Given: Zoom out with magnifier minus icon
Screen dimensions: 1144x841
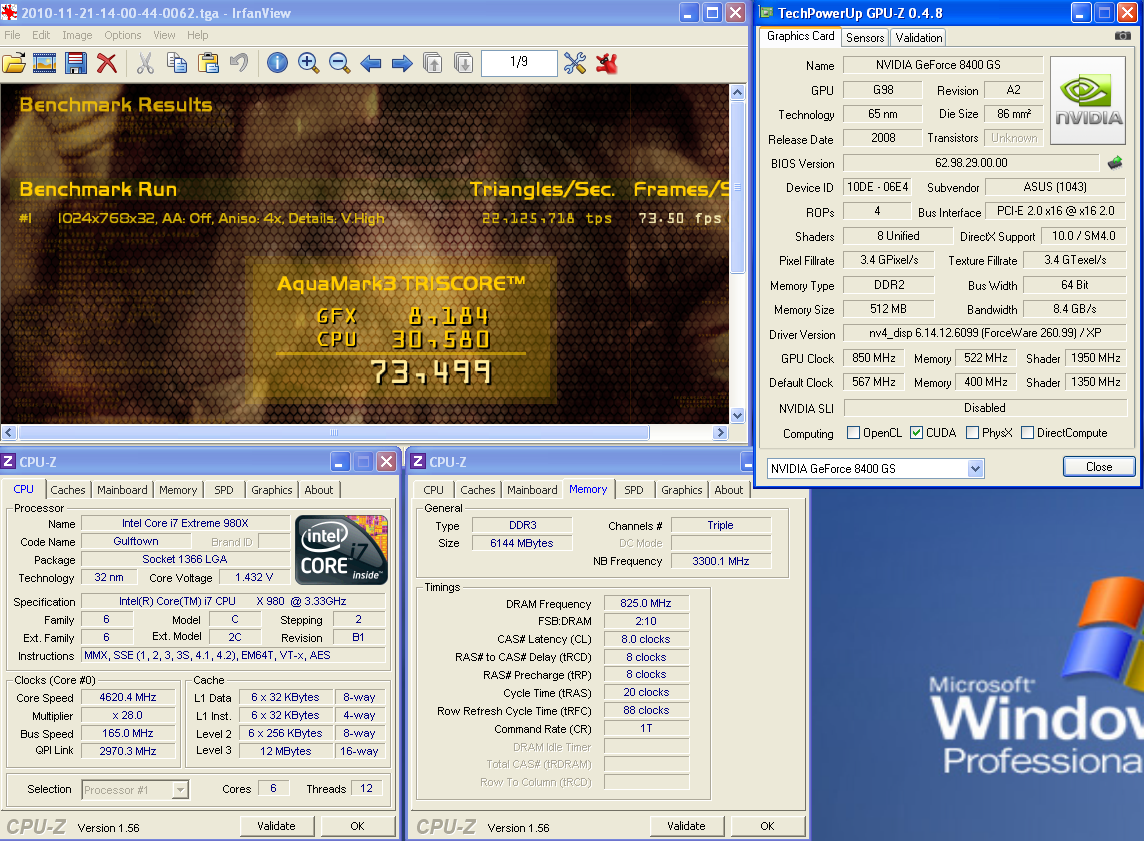Looking at the screenshot, I should [339, 63].
